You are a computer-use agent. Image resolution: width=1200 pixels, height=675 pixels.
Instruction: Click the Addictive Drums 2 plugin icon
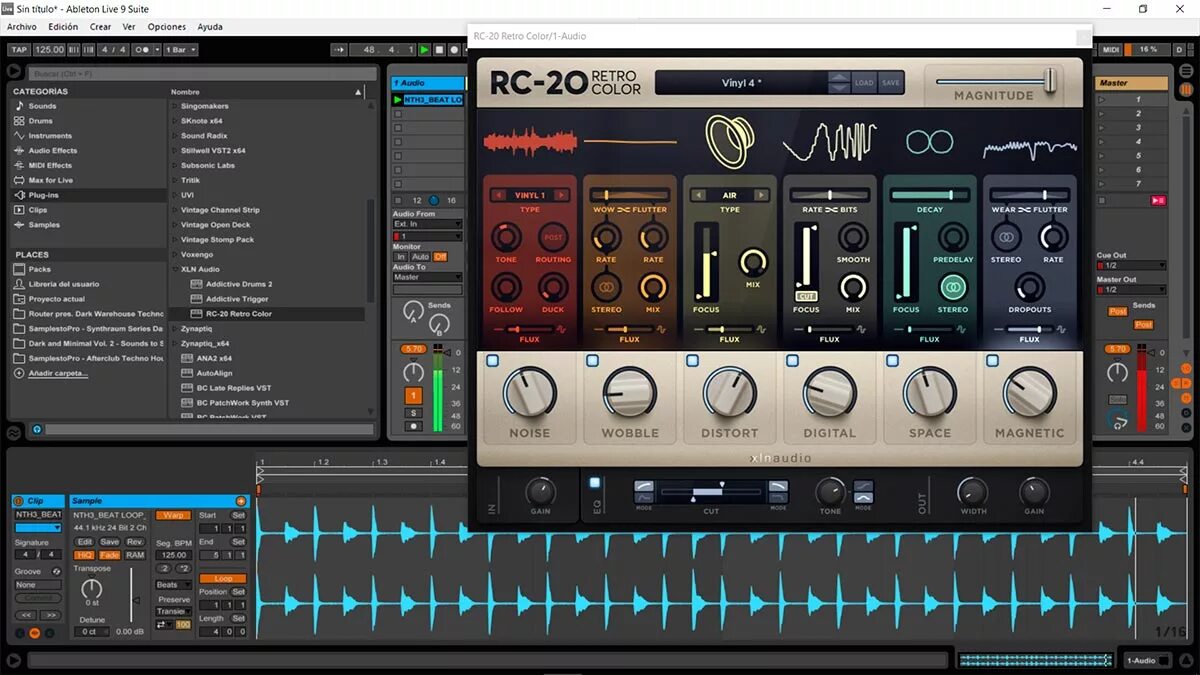pyautogui.click(x=197, y=285)
